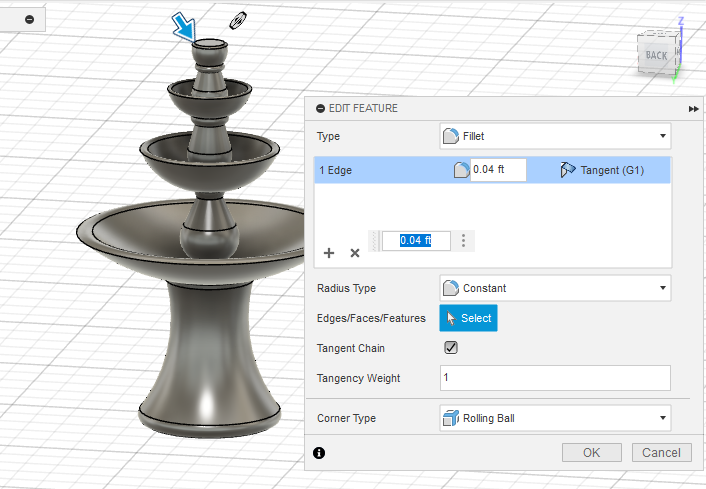Click the info icon at dialog bottom
The height and width of the screenshot is (489, 706).
pyautogui.click(x=319, y=453)
